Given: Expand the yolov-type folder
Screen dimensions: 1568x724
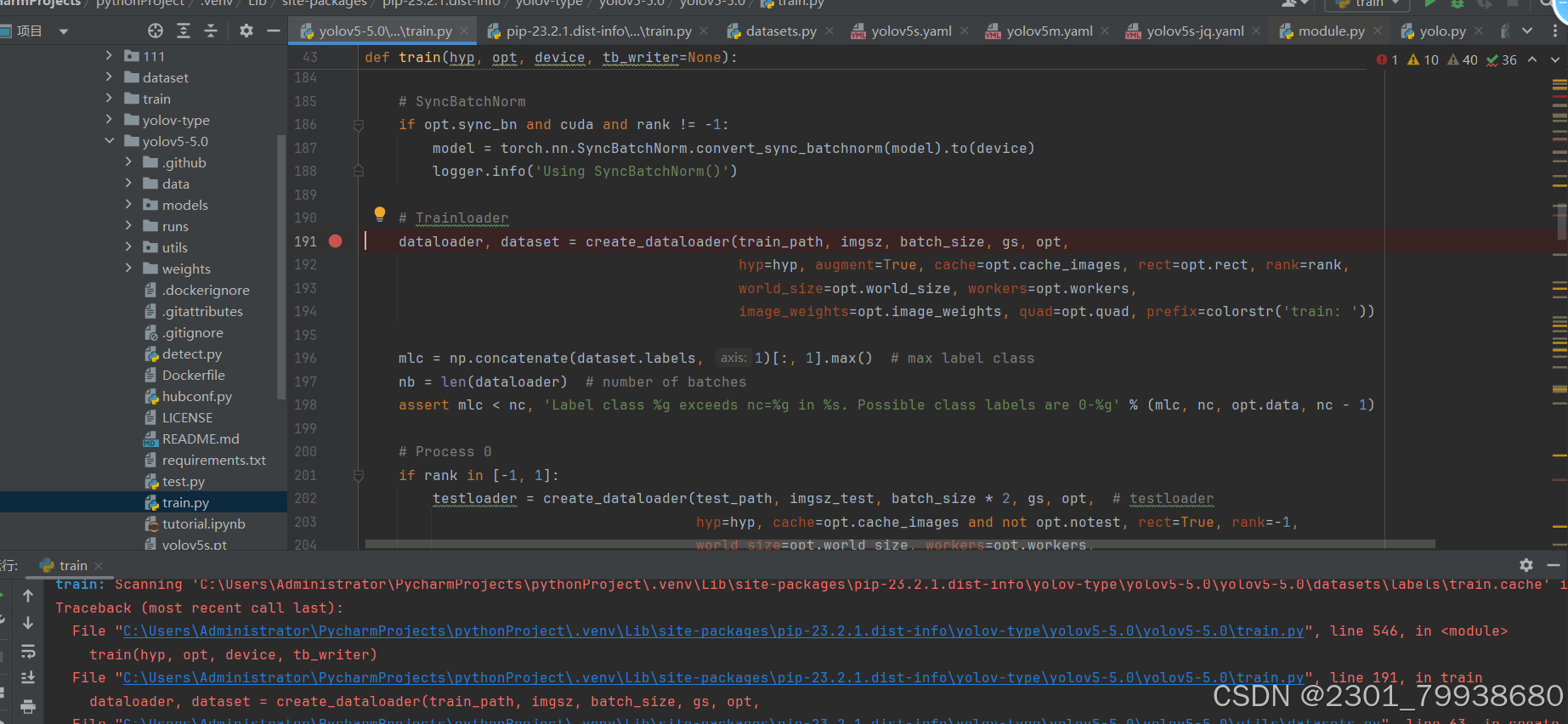Looking at the screenshot, I should point(109,119).
